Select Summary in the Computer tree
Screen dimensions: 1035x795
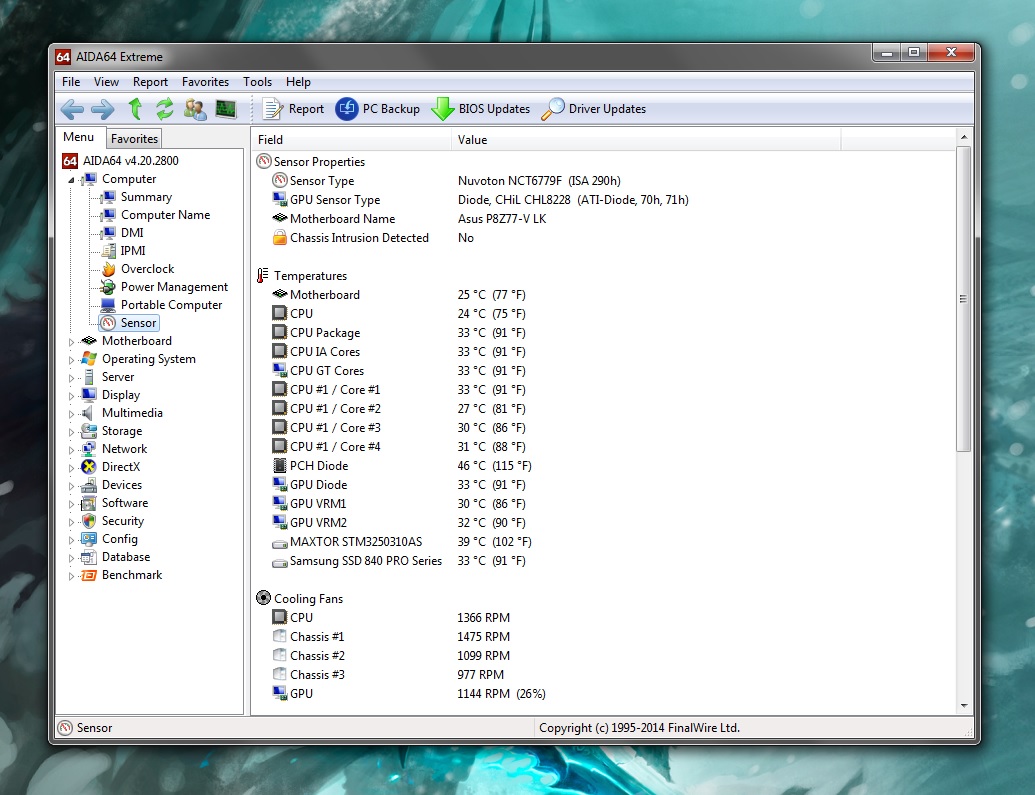coord(146,197)
